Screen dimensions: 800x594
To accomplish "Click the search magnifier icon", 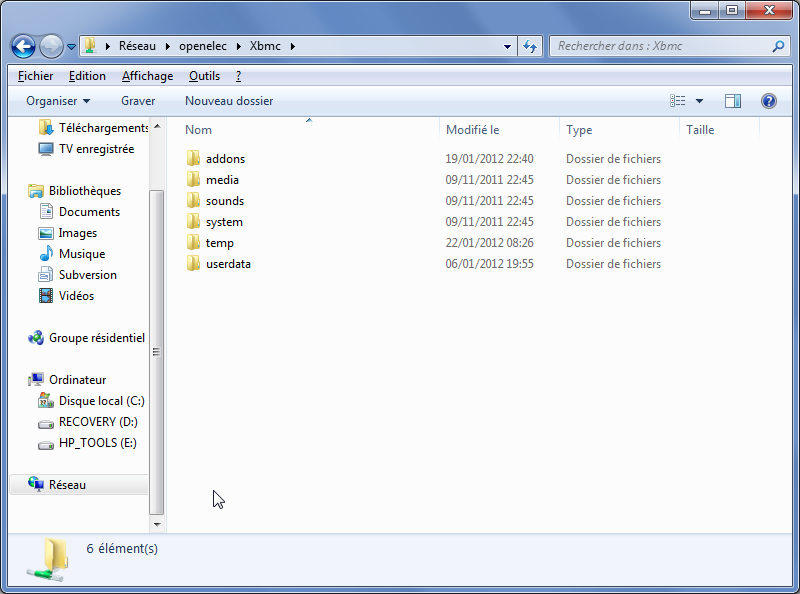I will [x=779, y=46].
